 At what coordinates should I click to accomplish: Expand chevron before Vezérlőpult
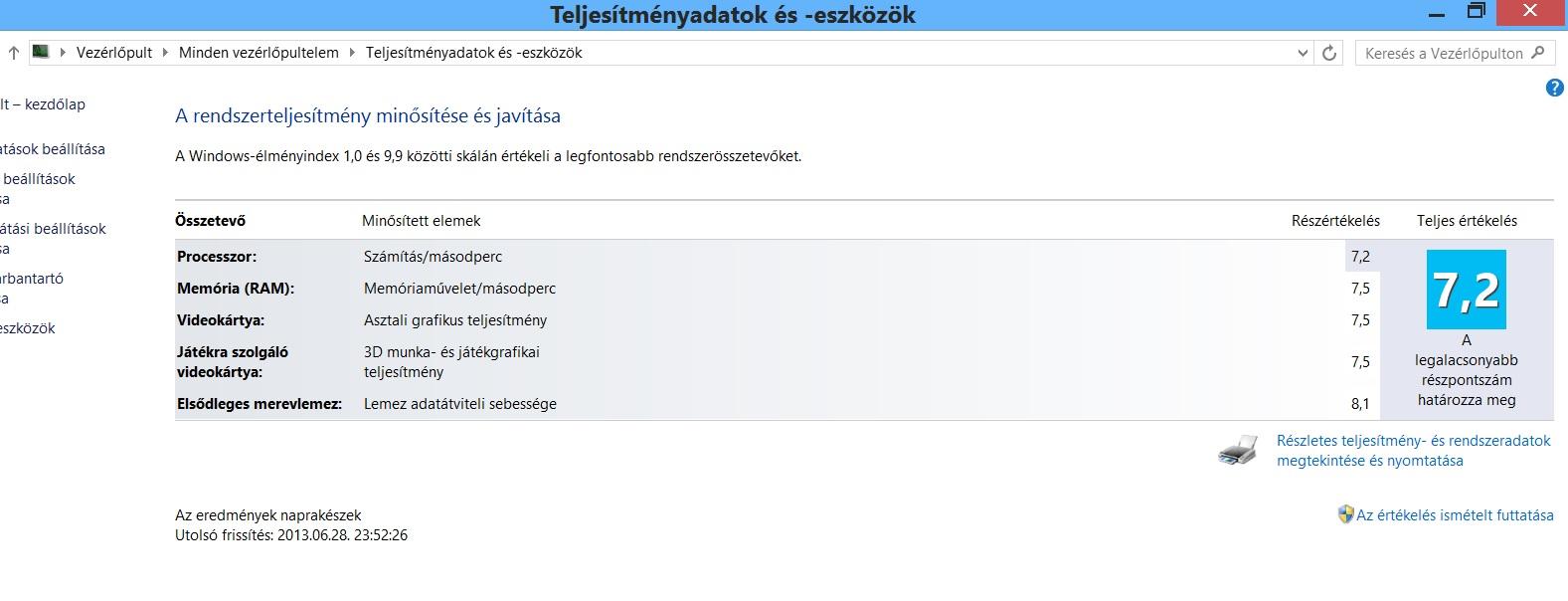click(64, 53)
